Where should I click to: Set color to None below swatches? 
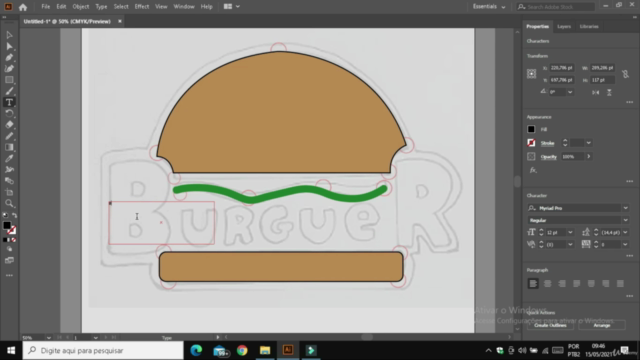[x=14, y=240]
